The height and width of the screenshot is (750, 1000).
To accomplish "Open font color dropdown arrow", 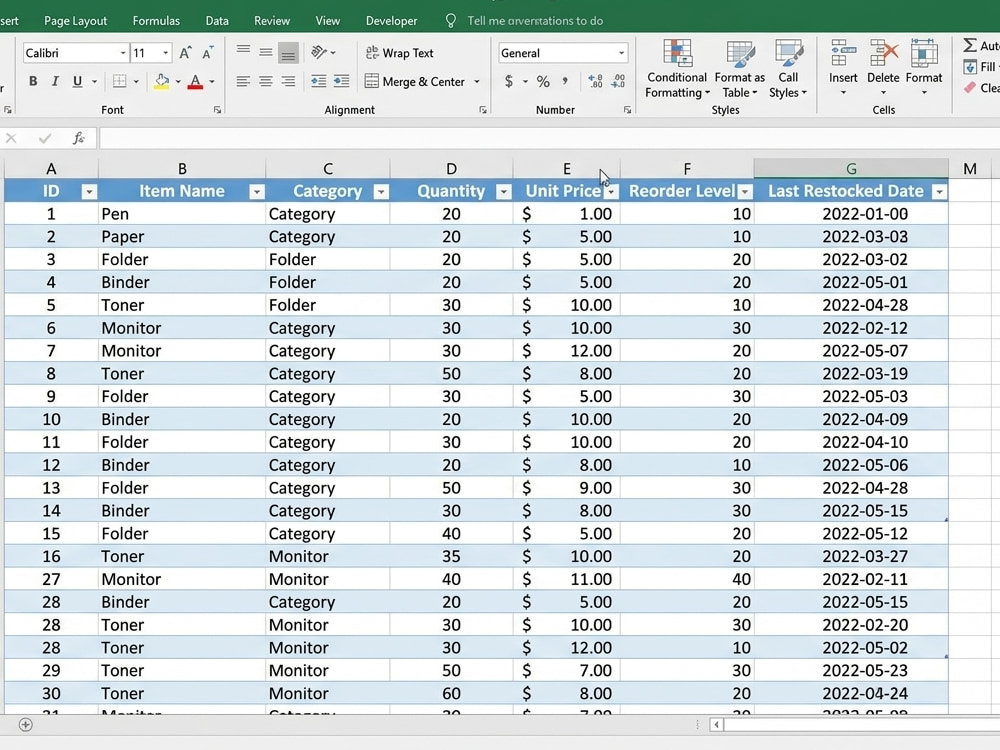I will (x=212, y=82).
